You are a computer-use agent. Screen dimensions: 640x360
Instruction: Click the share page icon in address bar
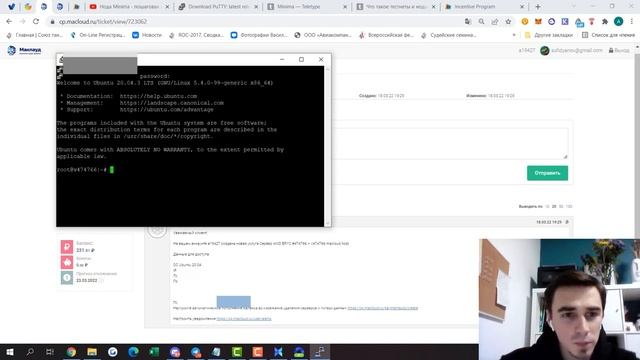(495, 21)
